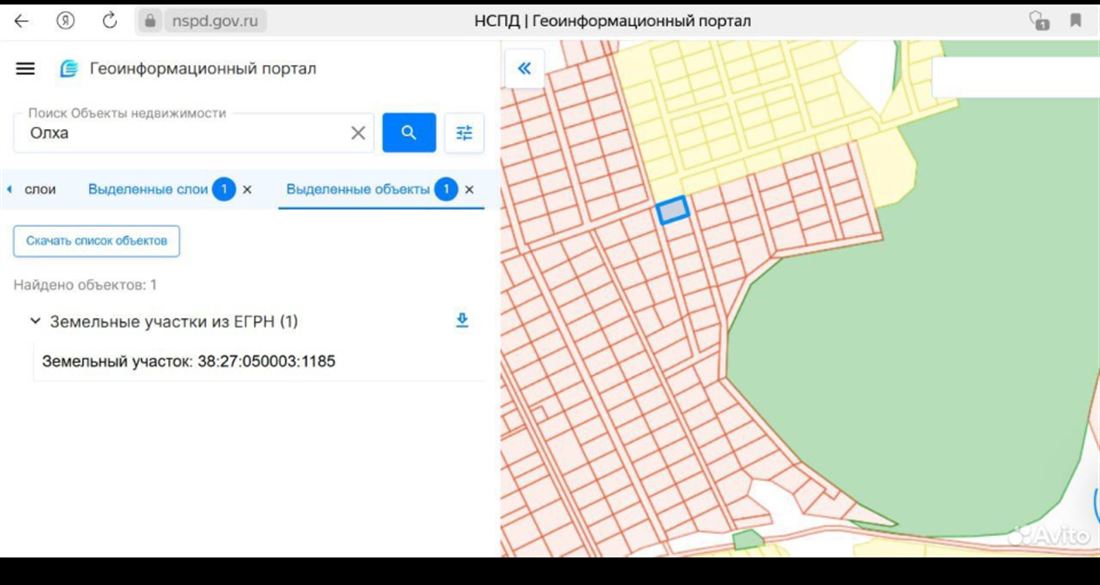Image resolution: width=1100 pixels, height=585 pixels.
Task: Collapse the side panel with double chevron
Action: (524, 69)
